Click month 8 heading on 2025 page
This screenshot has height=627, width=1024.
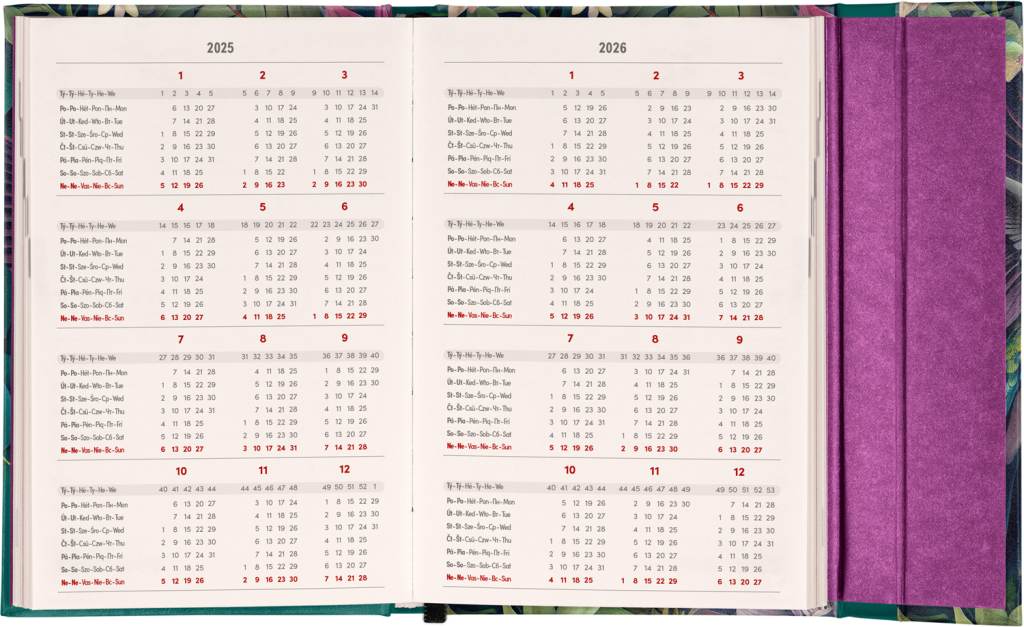[x=262, y=339]
